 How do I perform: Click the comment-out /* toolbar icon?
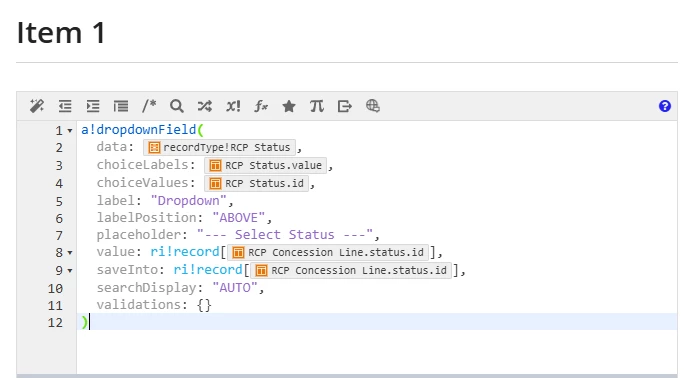coord(149,106)
